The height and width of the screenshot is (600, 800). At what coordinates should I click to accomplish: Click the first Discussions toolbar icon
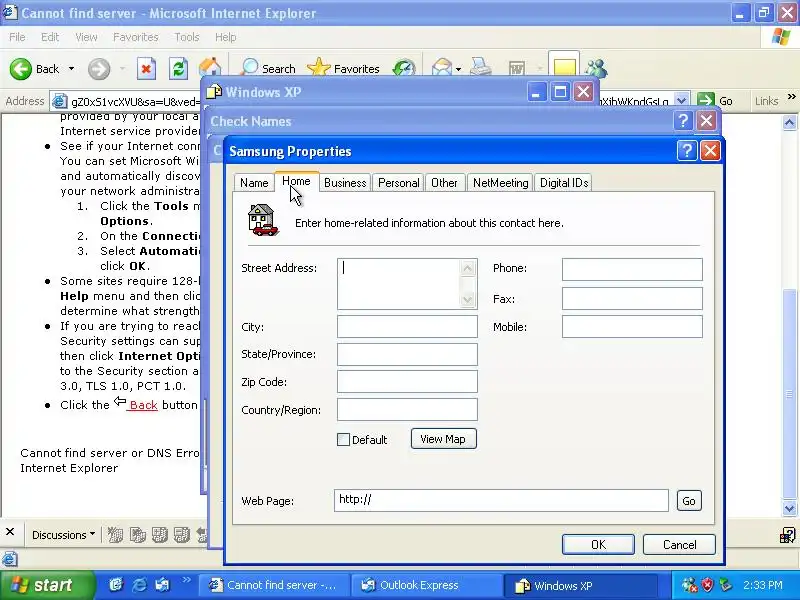click(x=115, y=535)
